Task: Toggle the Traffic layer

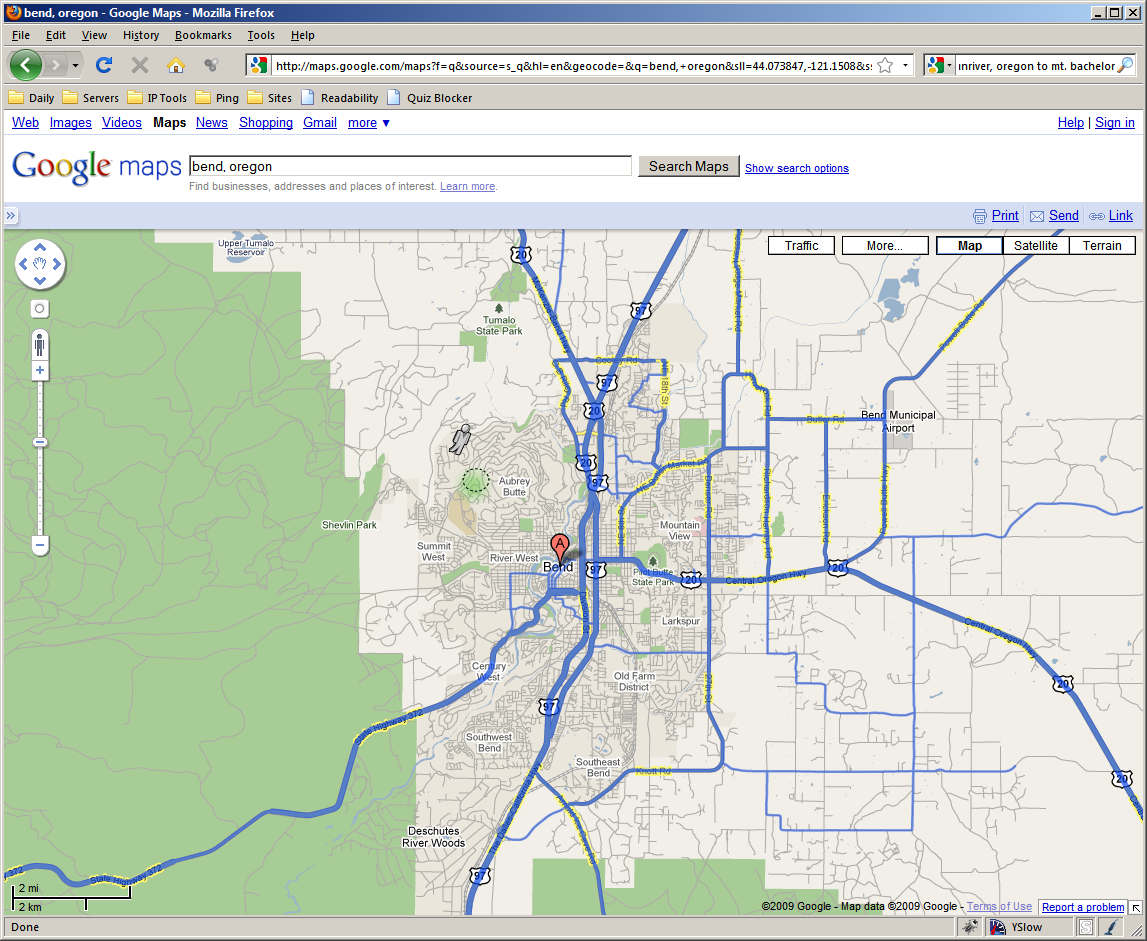Action: coord(801,245)
